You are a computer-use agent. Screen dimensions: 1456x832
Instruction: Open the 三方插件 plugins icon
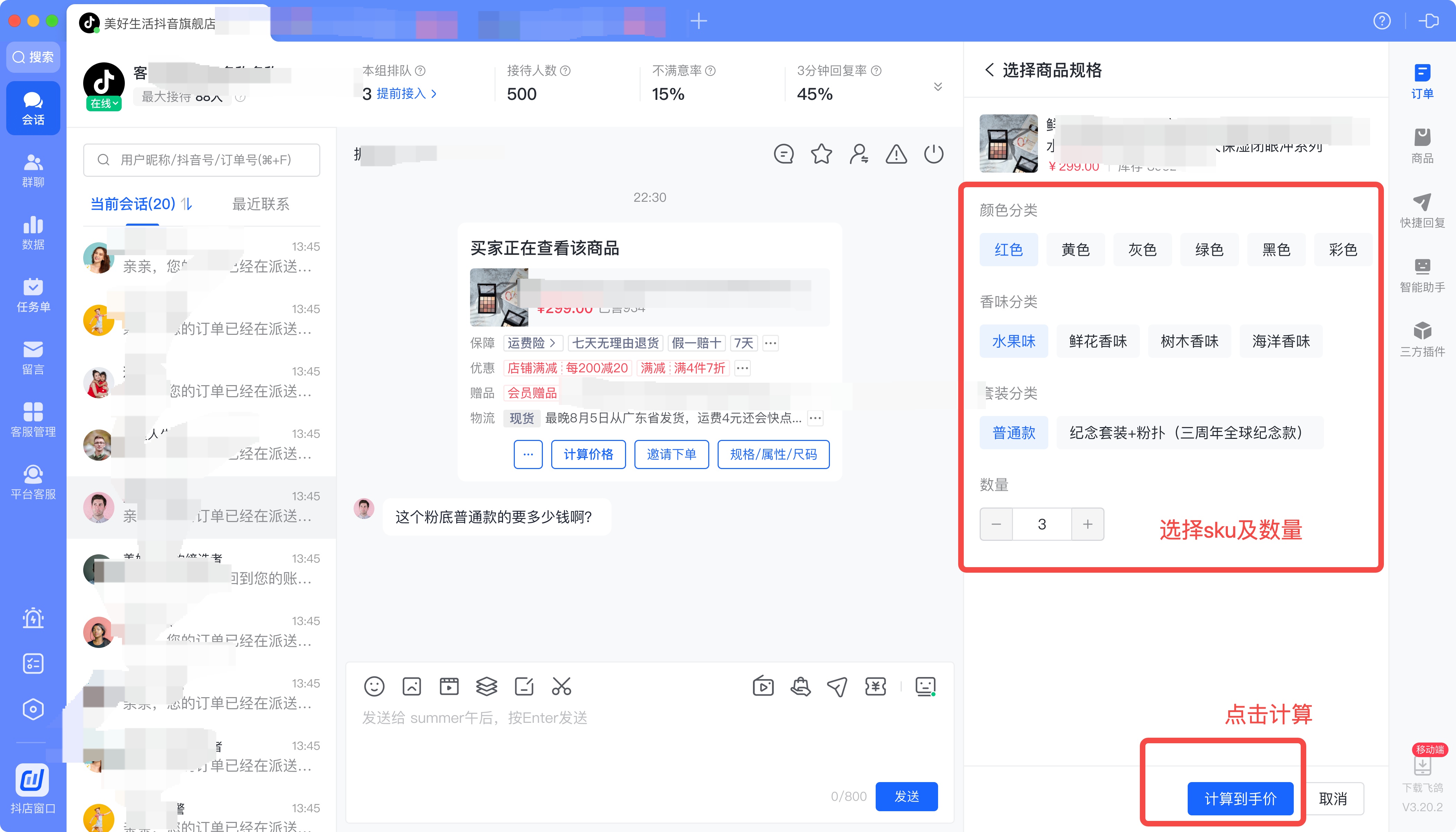coord(1422,340)
